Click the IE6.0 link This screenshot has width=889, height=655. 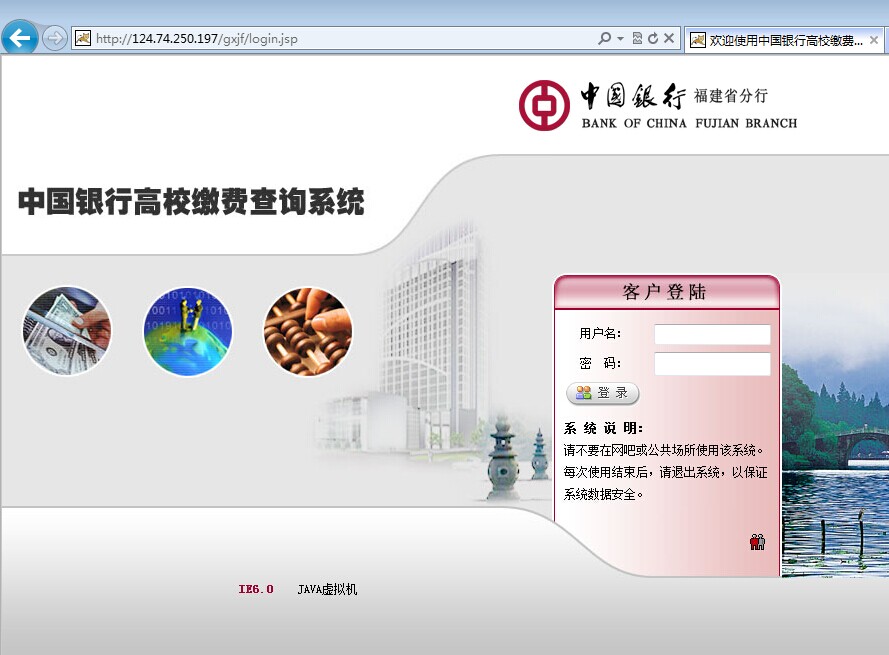click(x=256, y=589)
